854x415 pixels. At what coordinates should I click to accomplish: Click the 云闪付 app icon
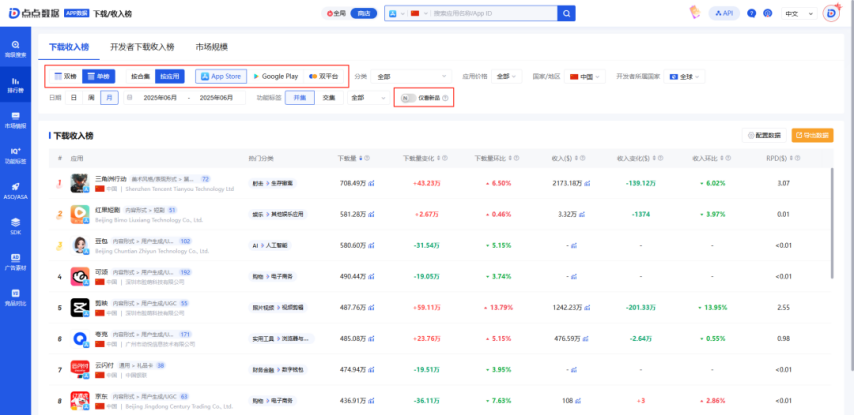(80, 370)
